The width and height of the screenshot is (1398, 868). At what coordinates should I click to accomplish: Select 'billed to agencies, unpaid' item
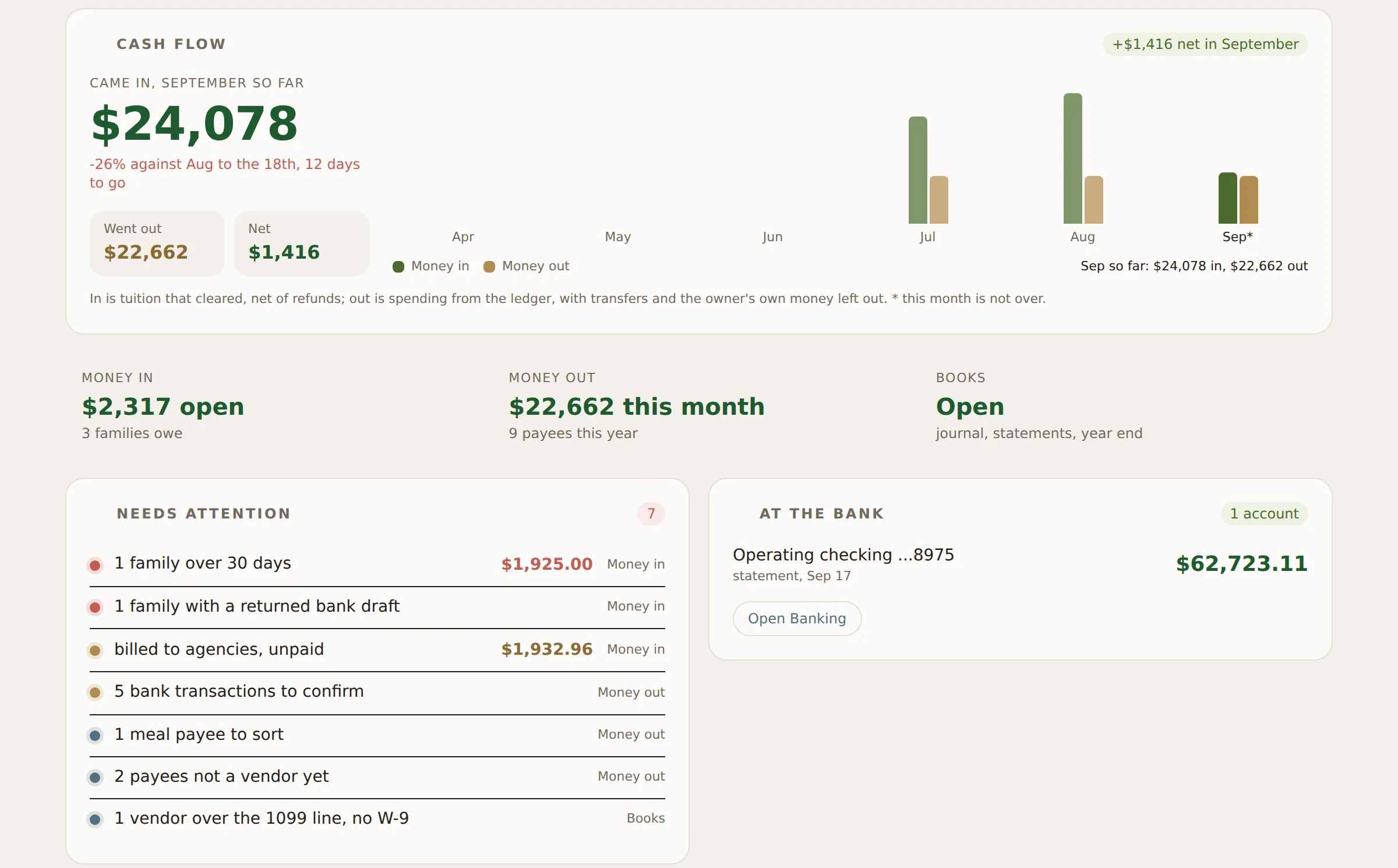[x=377, y=650]
